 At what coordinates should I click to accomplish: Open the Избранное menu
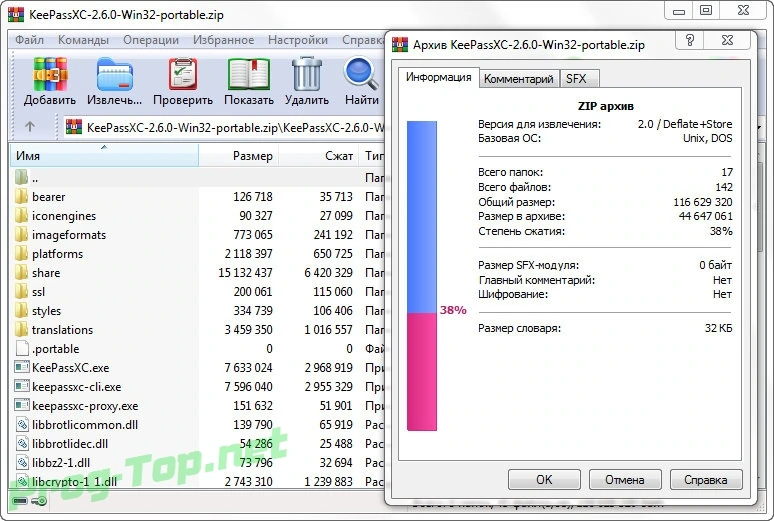223,40
